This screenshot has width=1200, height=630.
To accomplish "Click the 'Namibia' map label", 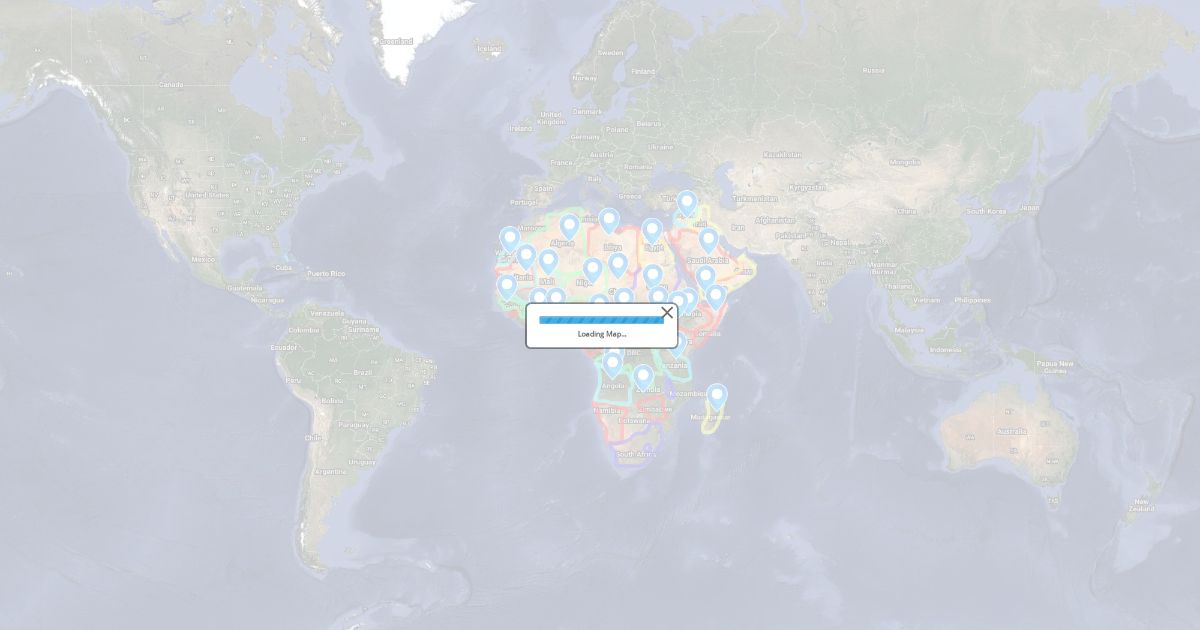I will tap(607, 410).
